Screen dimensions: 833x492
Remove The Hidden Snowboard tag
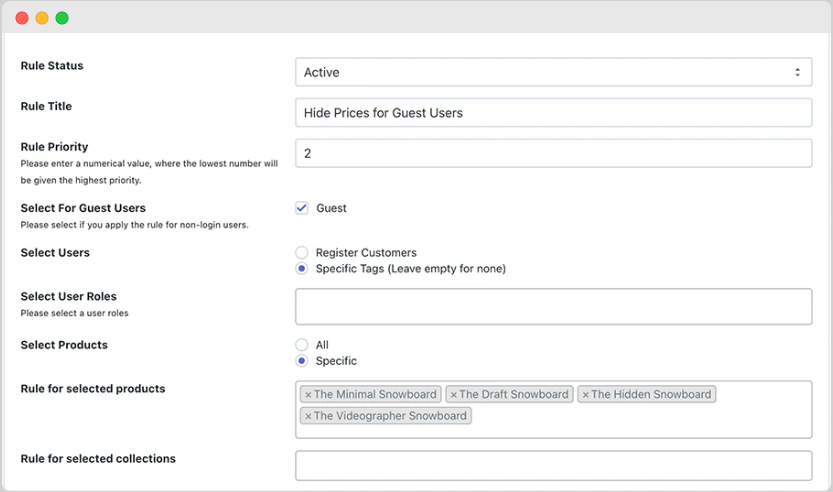[x=585, y=395]
